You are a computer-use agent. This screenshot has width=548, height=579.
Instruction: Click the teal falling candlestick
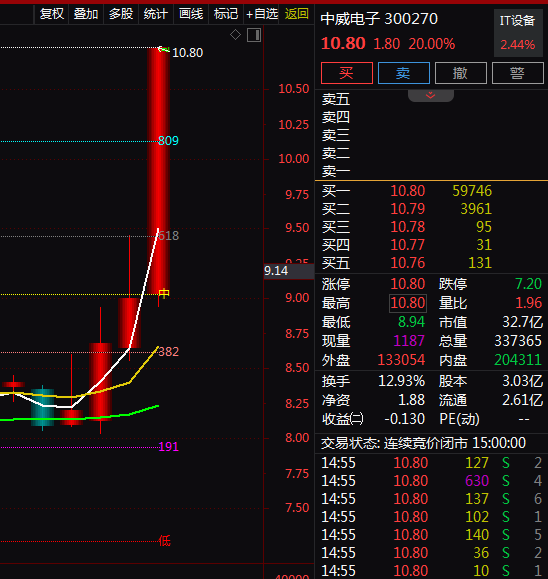(43, 407)
